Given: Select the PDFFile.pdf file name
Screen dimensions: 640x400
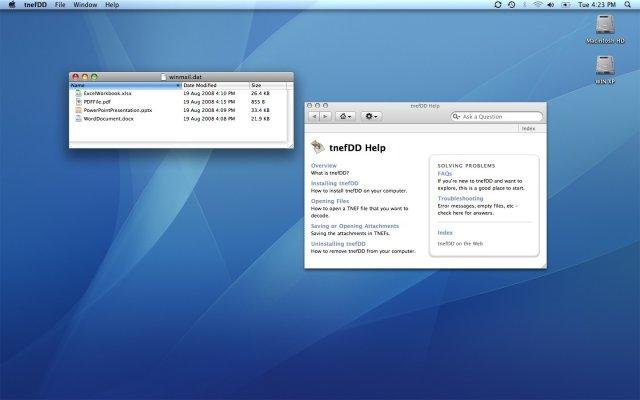Looking at the screenshot, I should pos(97,102).
